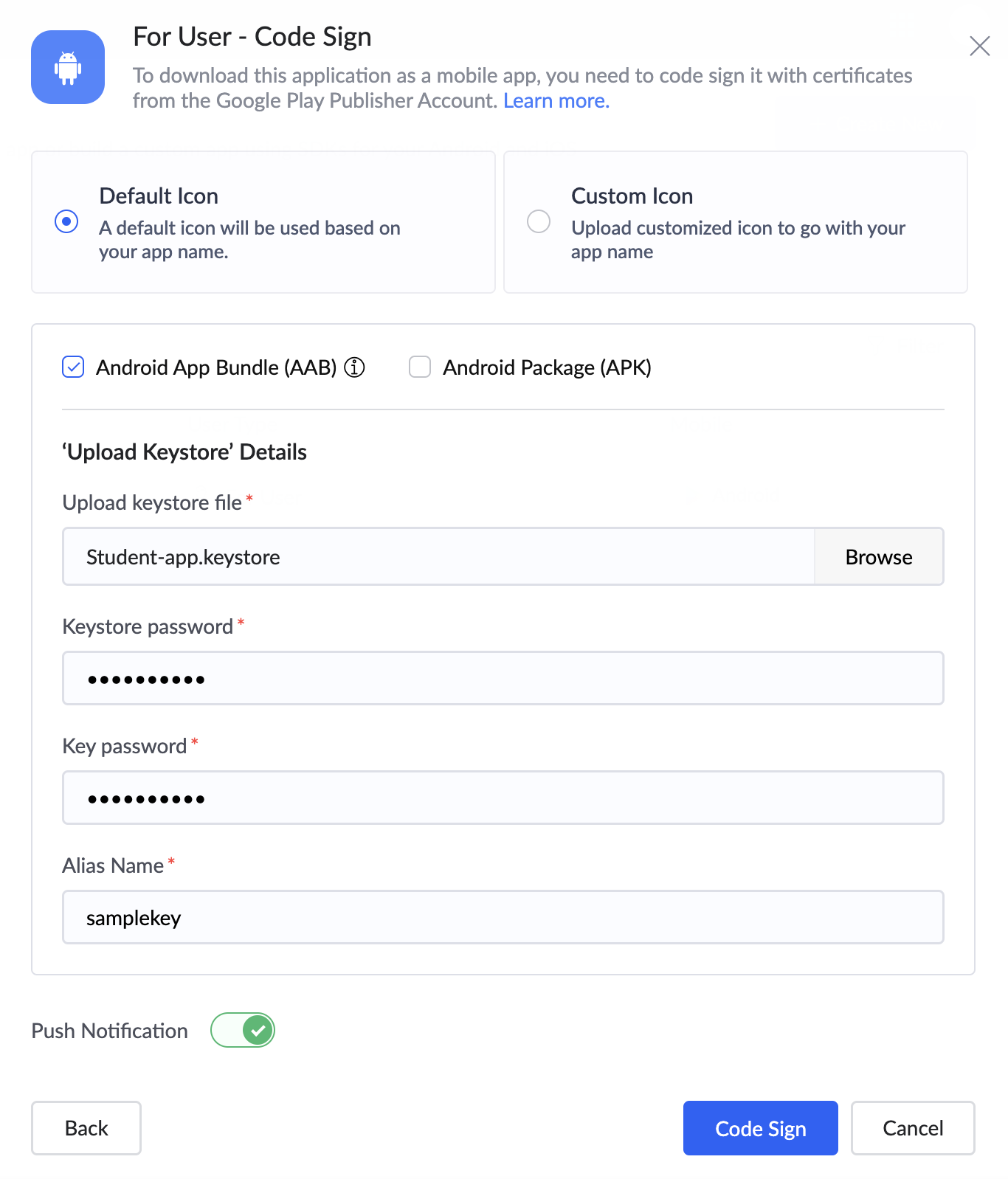Select the Default Icon radio button

point(66,221)
